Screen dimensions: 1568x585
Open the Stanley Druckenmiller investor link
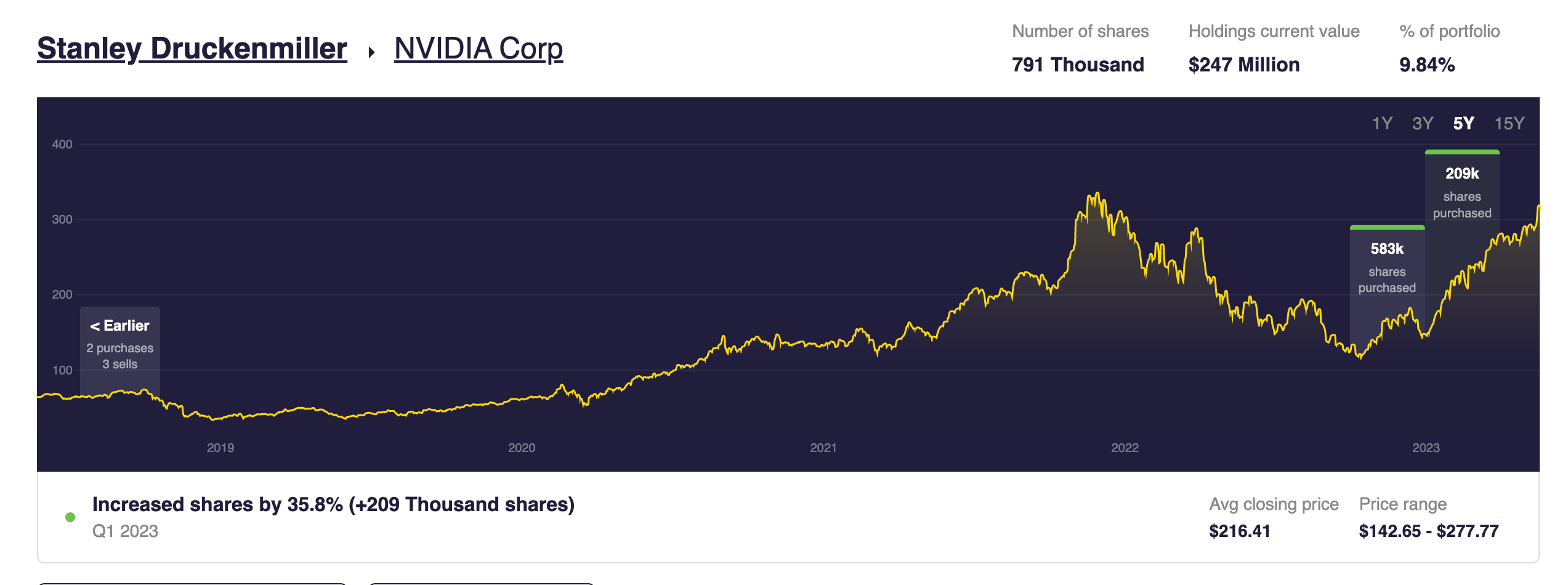tap(192, 49)
